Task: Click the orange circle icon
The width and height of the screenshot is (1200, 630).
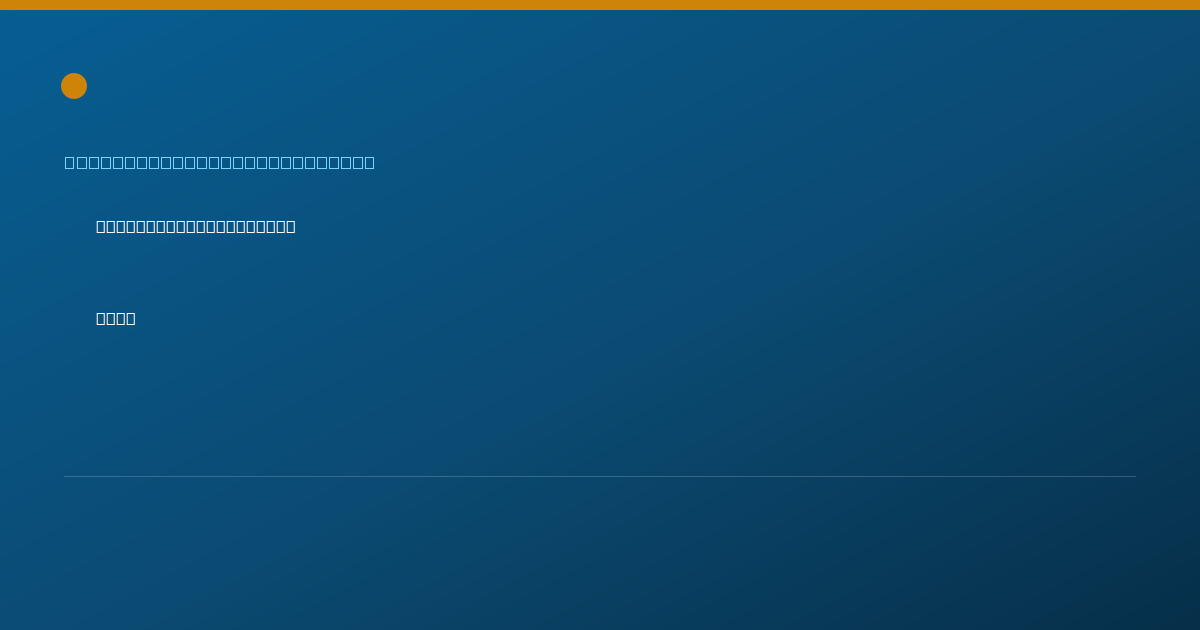Action: click(x=74, y=86)
